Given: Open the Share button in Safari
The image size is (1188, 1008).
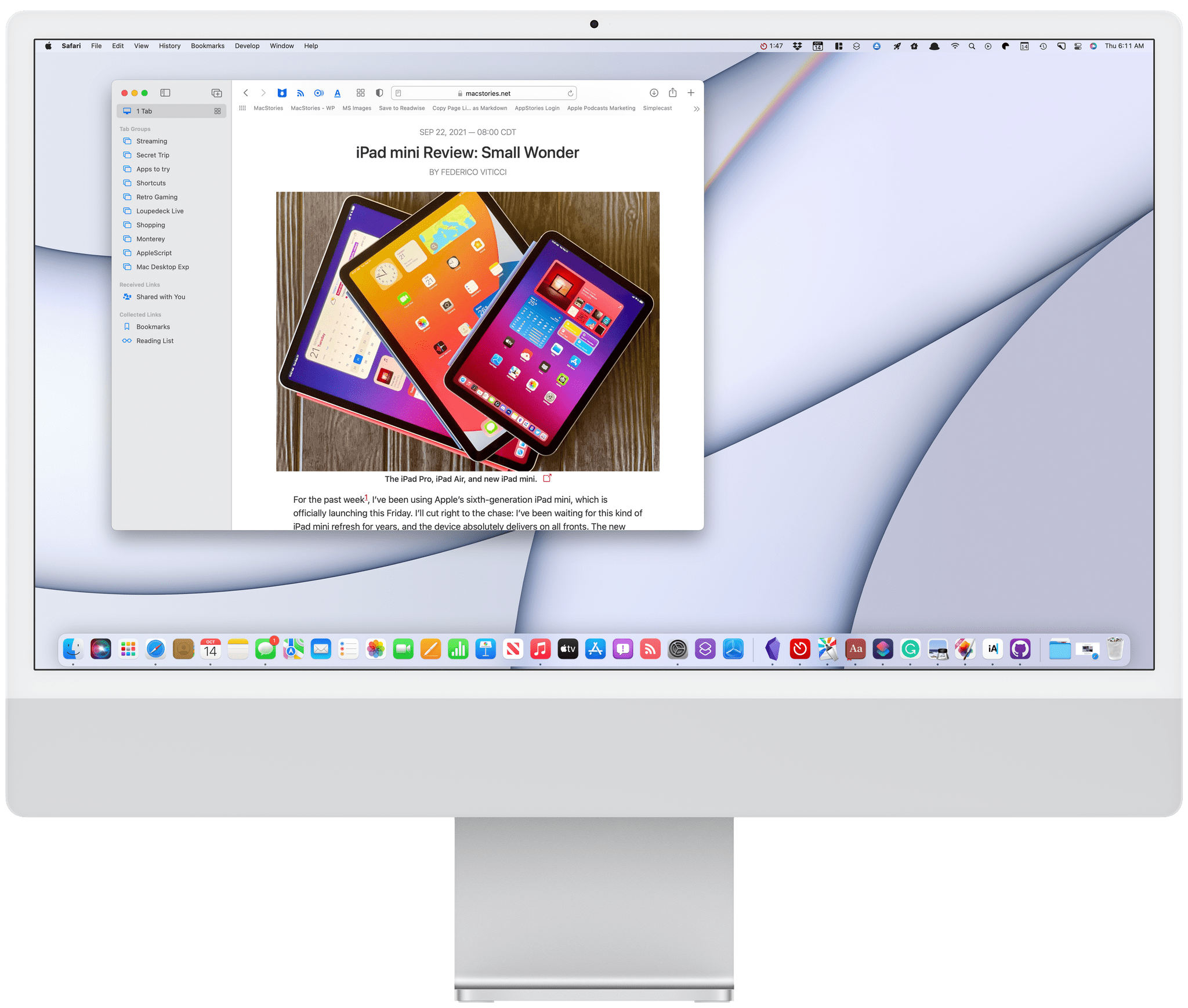Looking at the screenshot, I should click(x=673, y=93).
